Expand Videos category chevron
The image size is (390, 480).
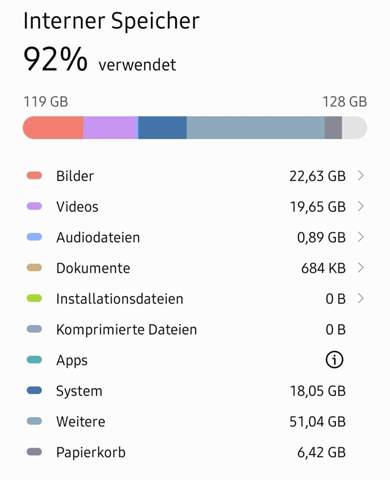361,206
